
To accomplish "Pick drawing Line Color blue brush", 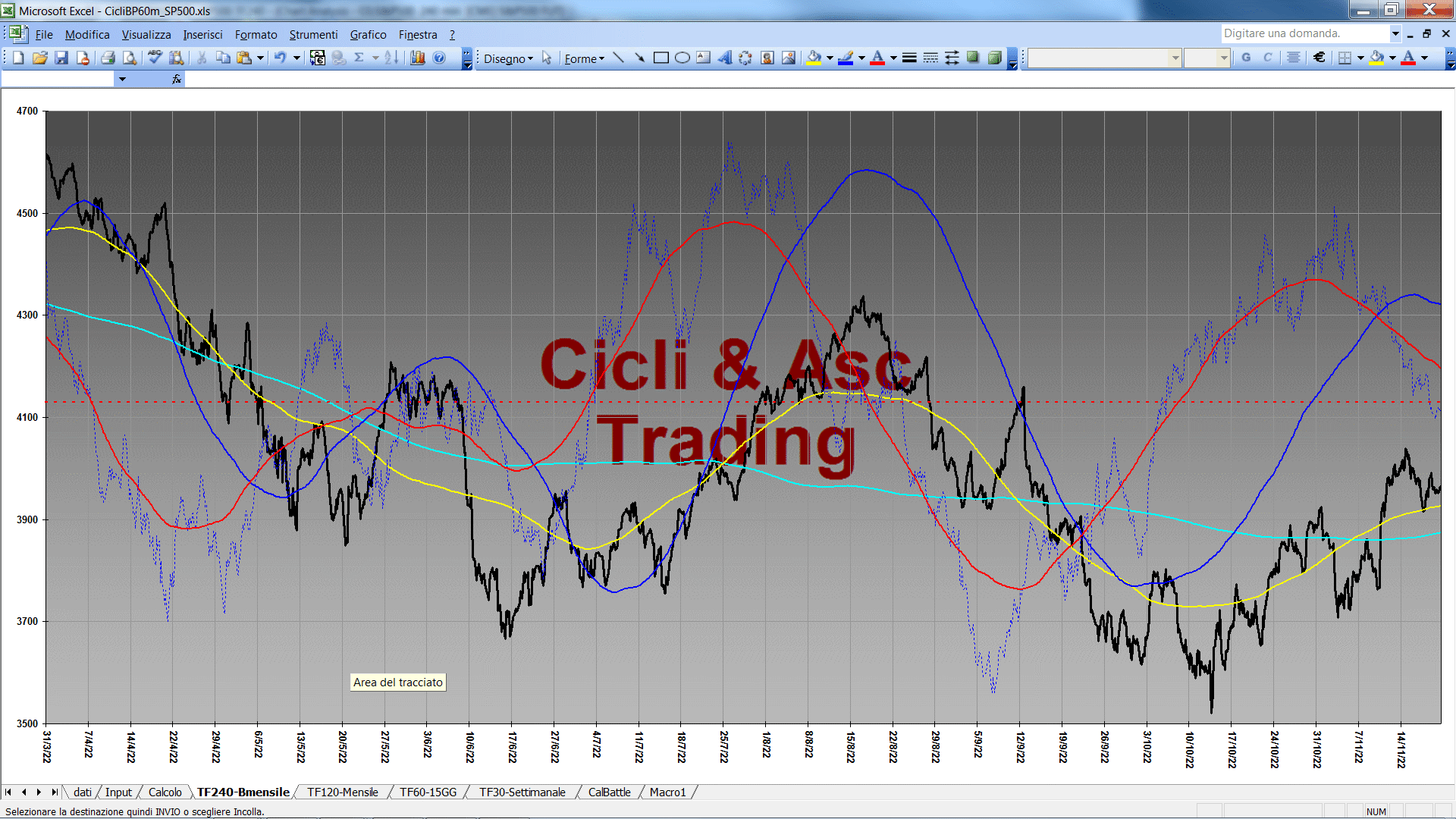I will click(x=846, y=58).
